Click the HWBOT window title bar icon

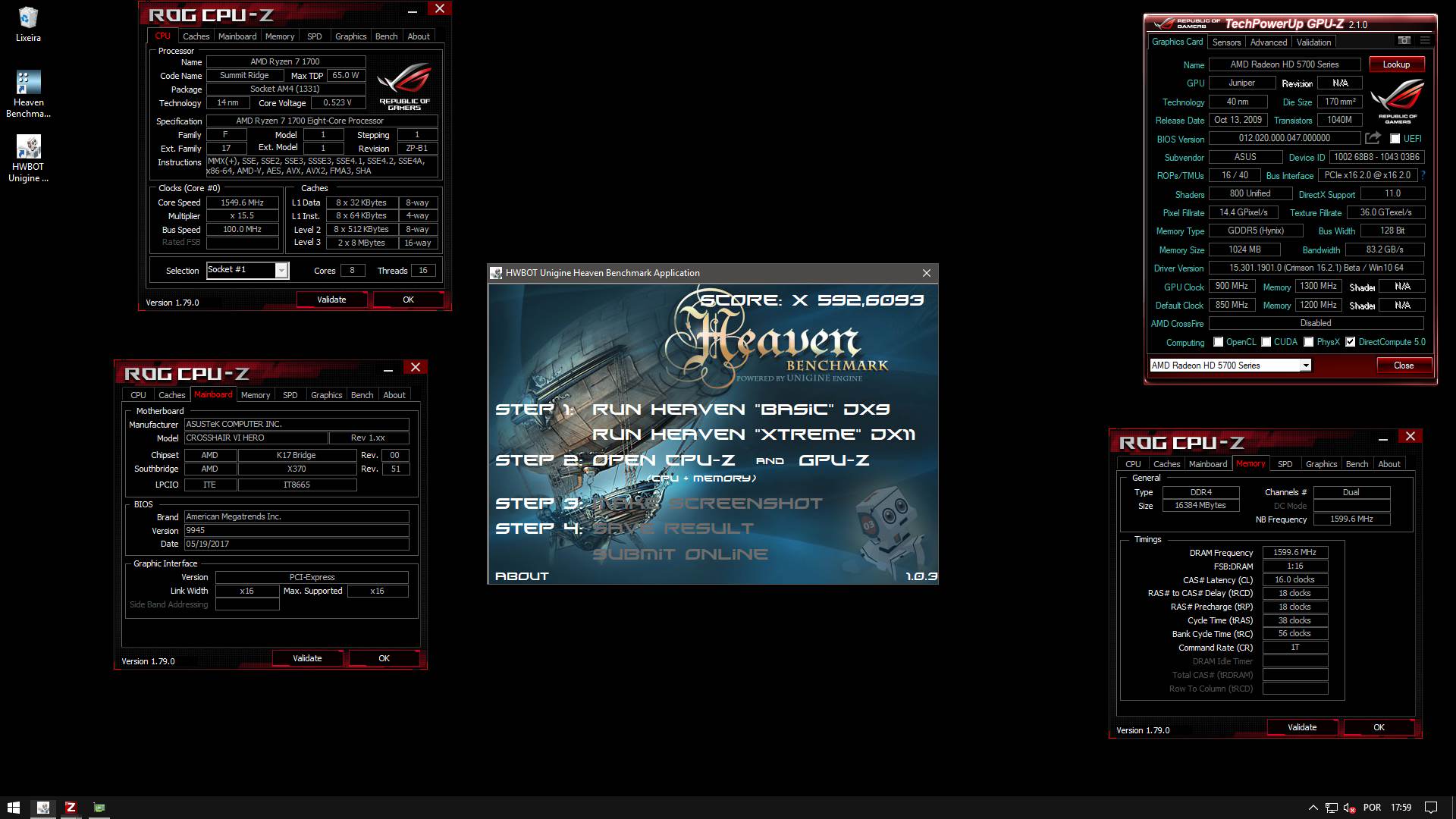pos(497,273)
